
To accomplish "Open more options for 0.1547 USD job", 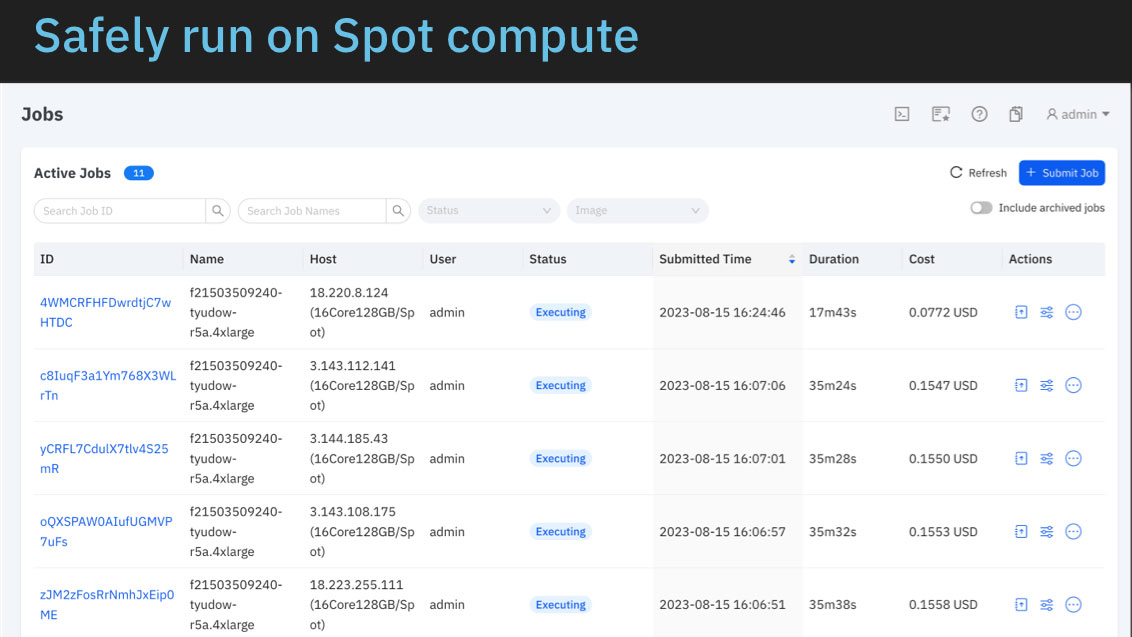I will click(x=1074, y=385).
